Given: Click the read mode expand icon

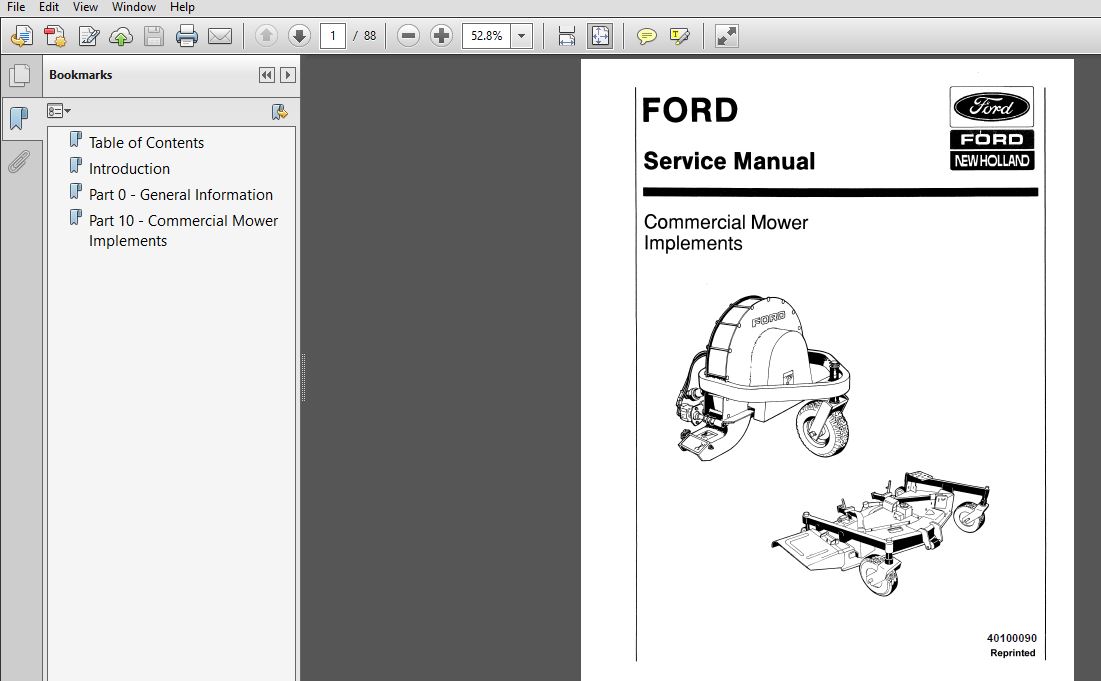Looking at the screenshot, I should tap(727, 36).
